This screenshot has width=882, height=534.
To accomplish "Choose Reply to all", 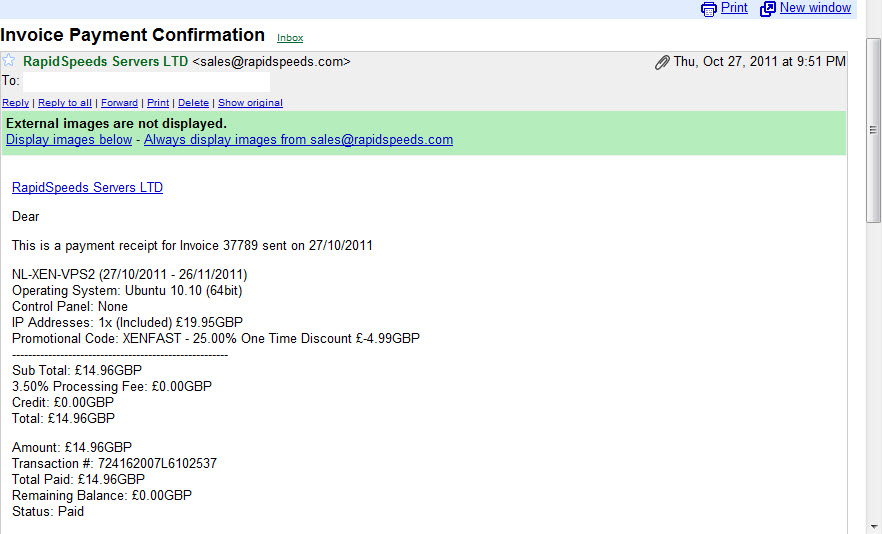I will (65, 102).
